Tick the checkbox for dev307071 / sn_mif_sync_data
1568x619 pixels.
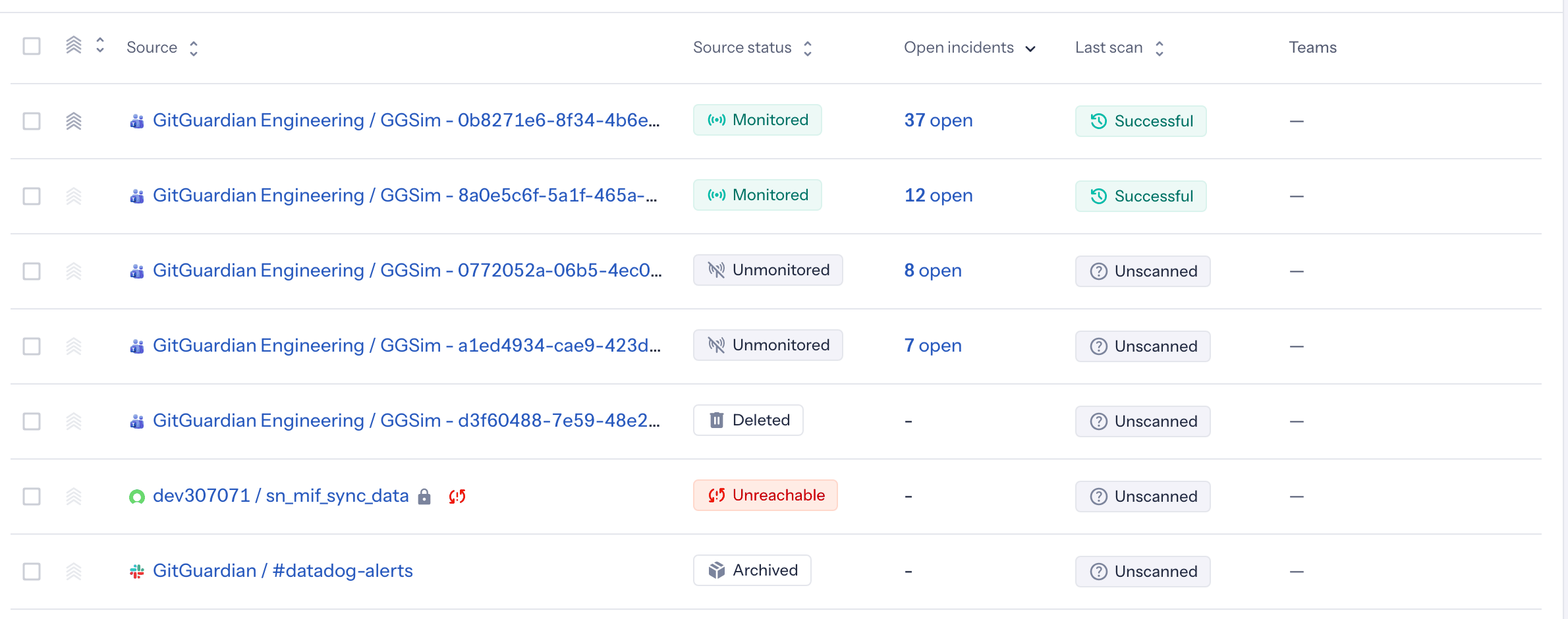point(32,497)
